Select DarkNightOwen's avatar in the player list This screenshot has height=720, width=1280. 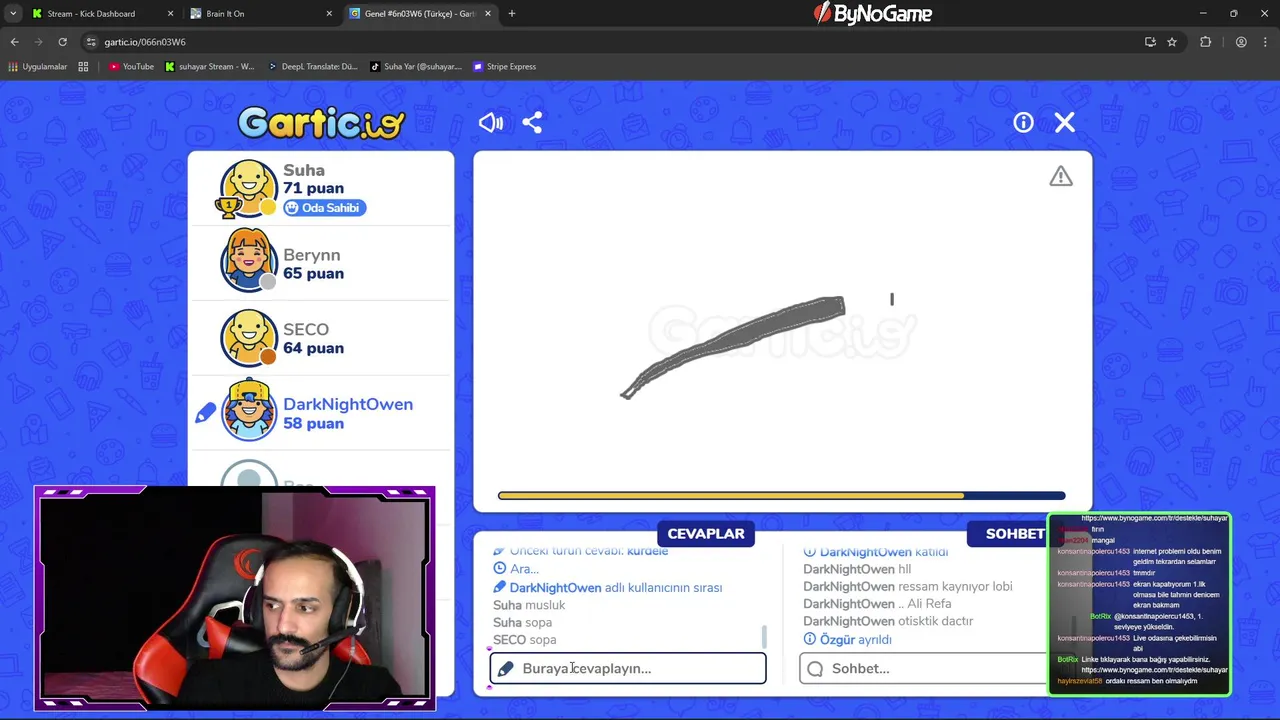pos(248,411)
